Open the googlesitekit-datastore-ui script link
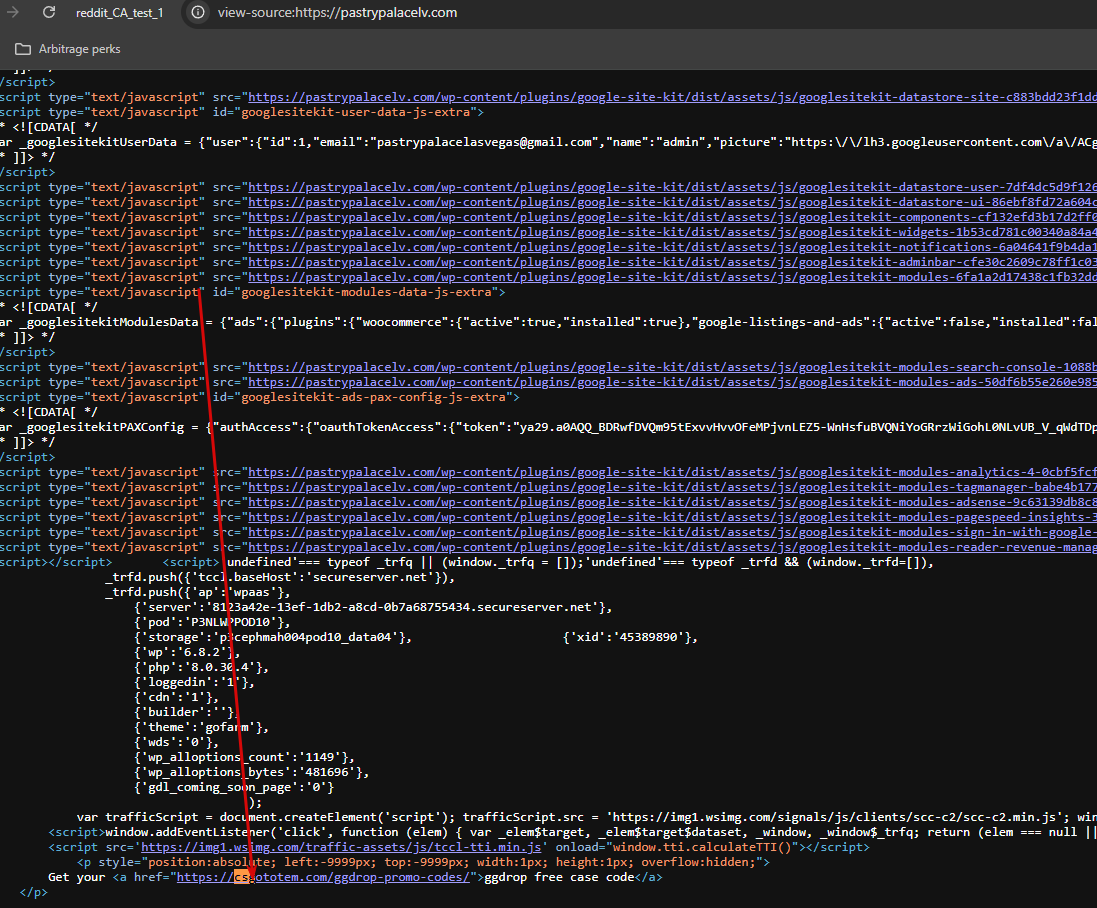This screenshot has height=908, width=1097. pyautogui.click(x=672, y=202)
